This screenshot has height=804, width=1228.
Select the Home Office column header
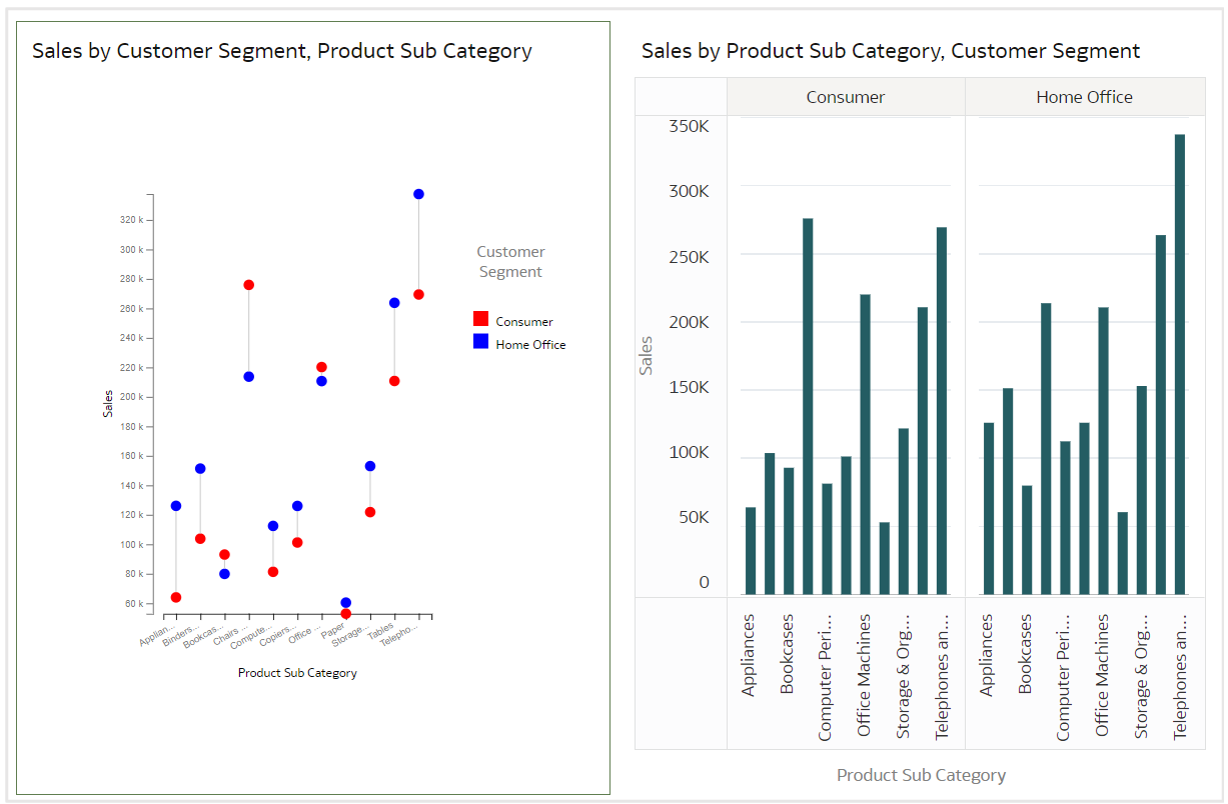[x=1084, y=97]
